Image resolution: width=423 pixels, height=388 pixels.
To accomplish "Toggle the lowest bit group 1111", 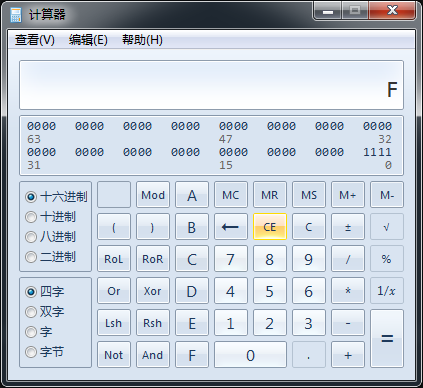I will [x=377, y=152].
